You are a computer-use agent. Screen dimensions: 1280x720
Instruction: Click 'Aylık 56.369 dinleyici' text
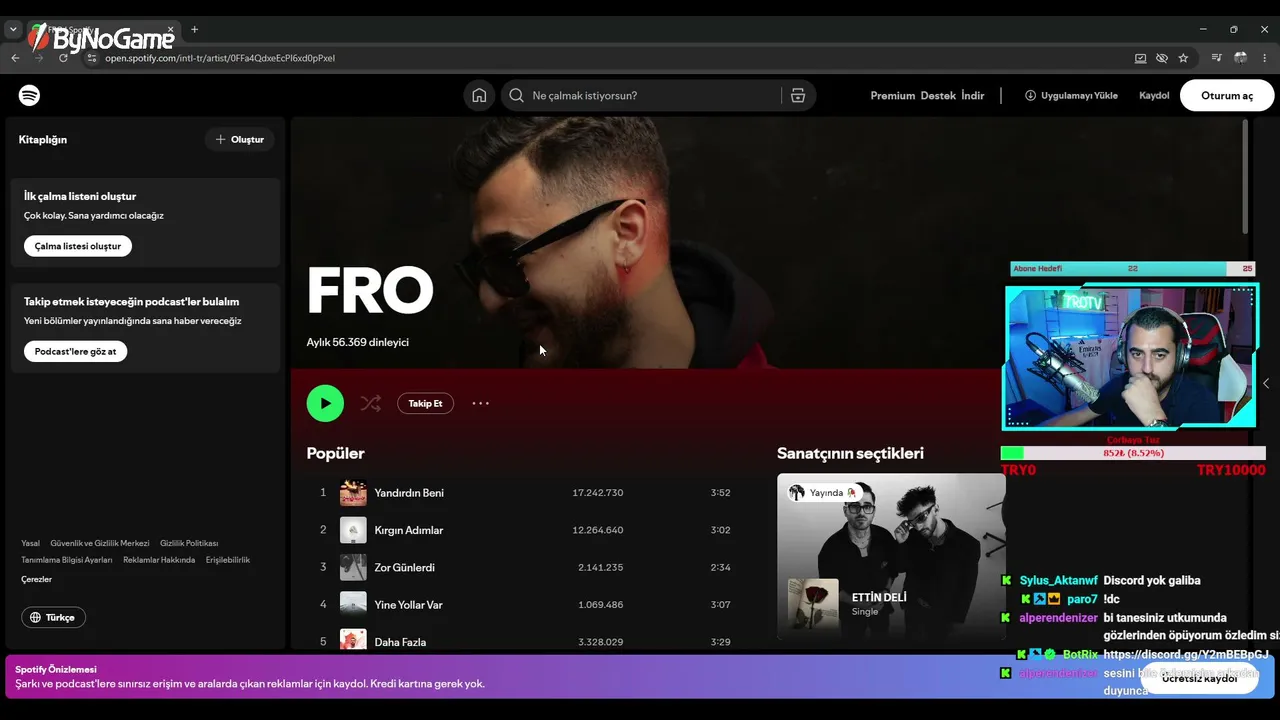pyautogui.click(x=358, y=342)
